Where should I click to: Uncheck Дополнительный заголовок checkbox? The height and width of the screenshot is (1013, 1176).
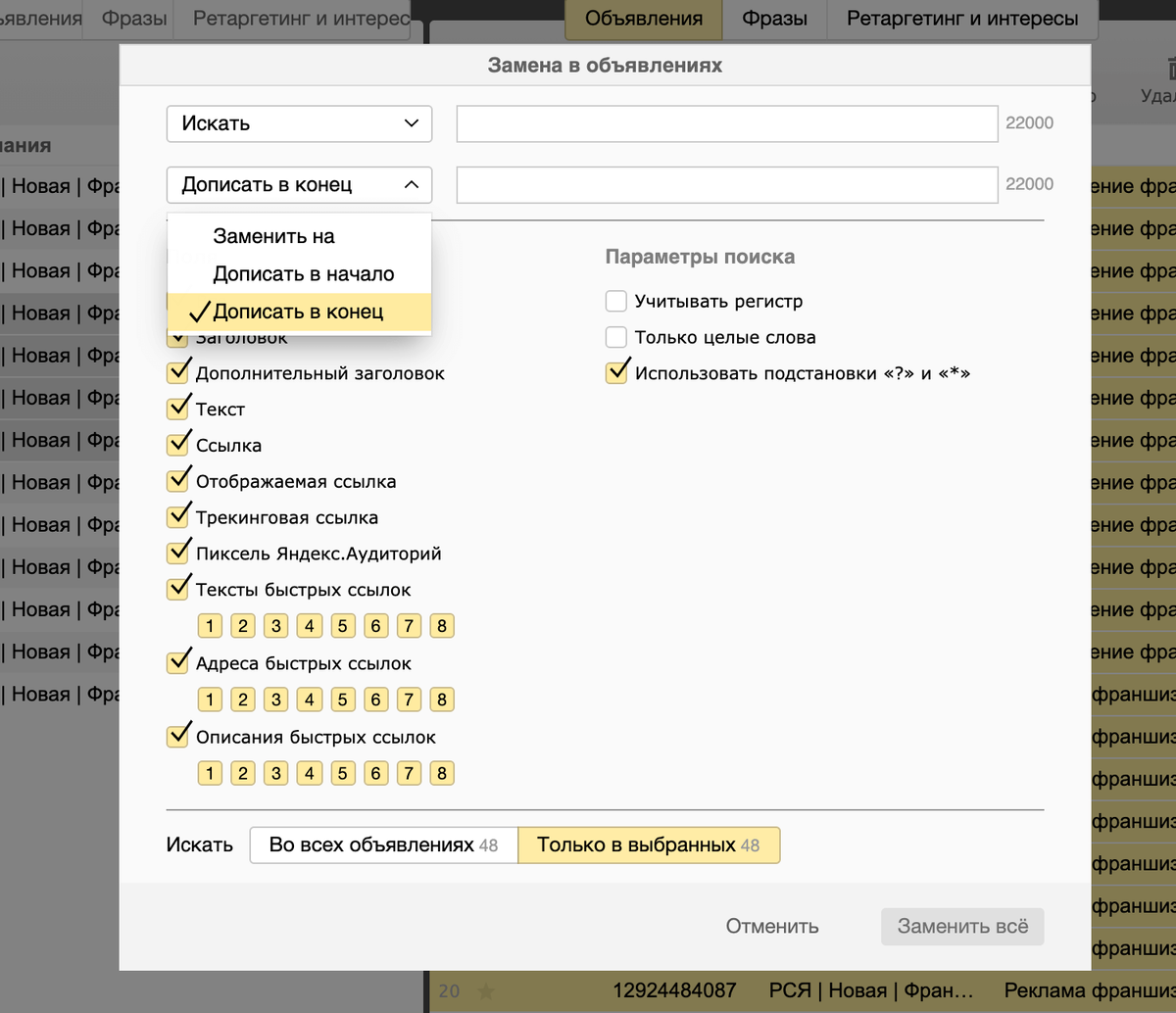[178, 373]
